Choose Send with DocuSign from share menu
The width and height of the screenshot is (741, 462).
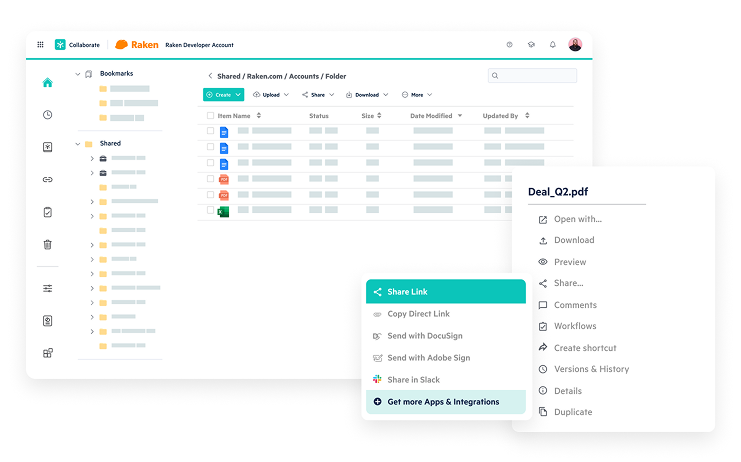pos(424,336)
